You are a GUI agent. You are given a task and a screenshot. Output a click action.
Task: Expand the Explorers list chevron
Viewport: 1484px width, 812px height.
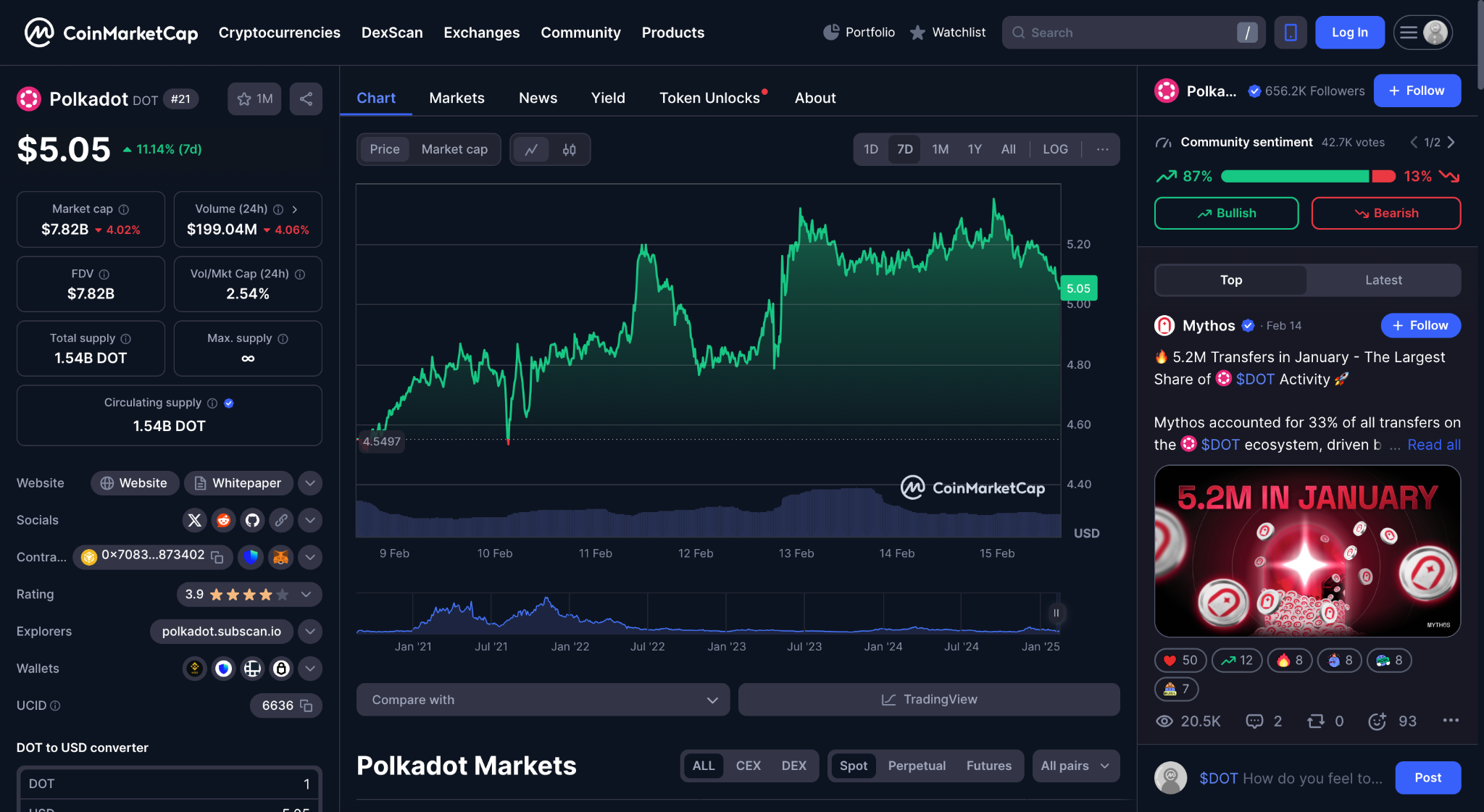pyautogui.click(x=310, y=632)
